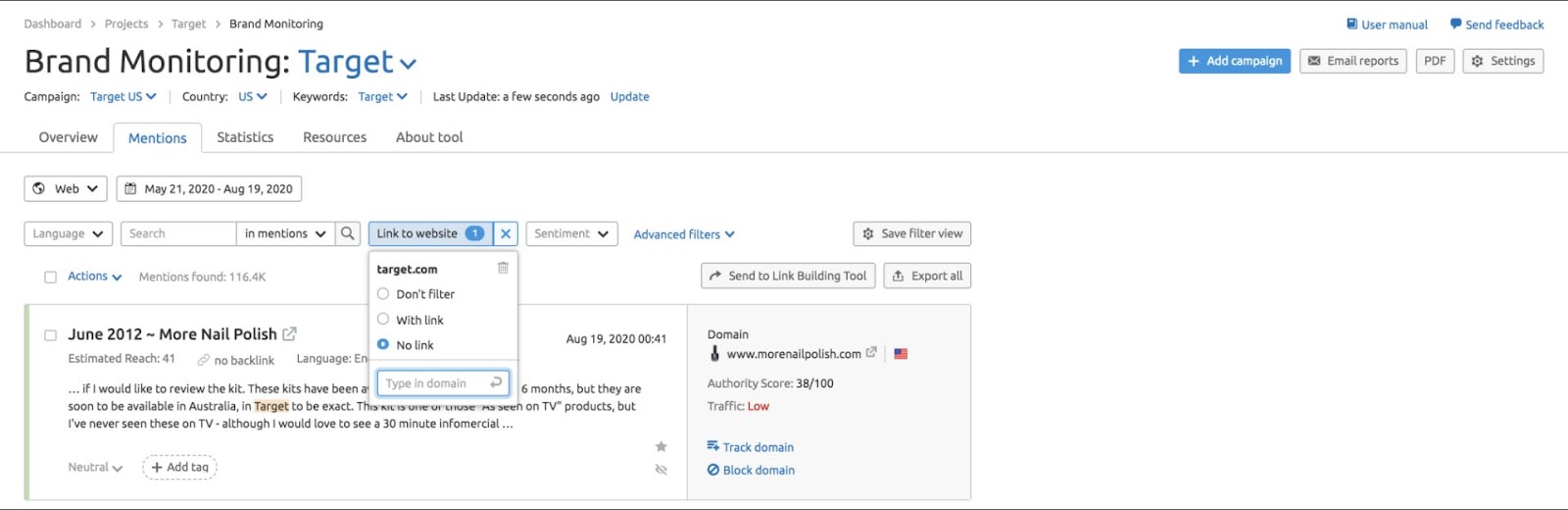Click the Update link
1568x510 pixels.
point(629,96)
